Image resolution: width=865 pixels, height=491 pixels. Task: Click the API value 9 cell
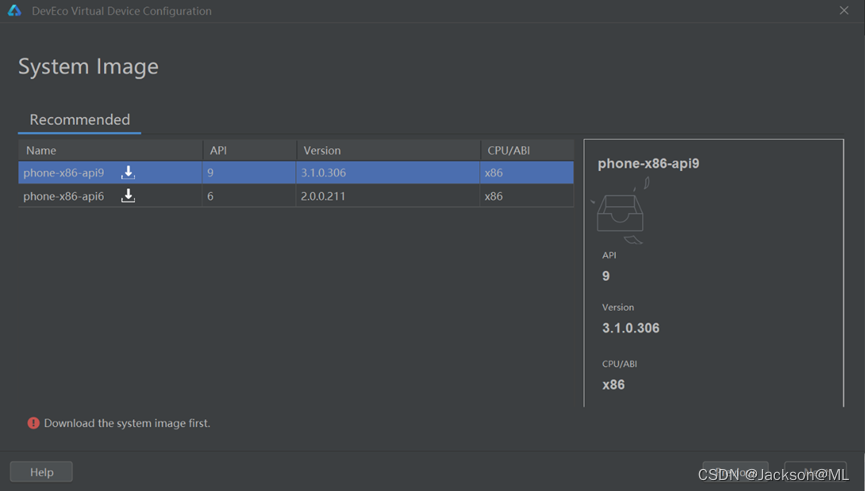(249, 173)
